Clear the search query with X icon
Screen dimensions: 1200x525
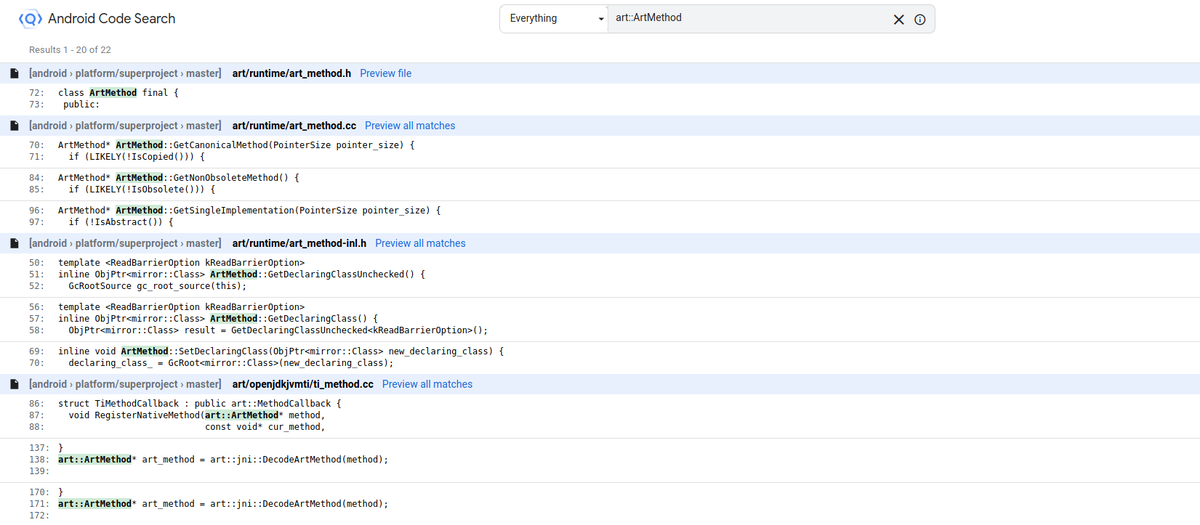point(898,19)
